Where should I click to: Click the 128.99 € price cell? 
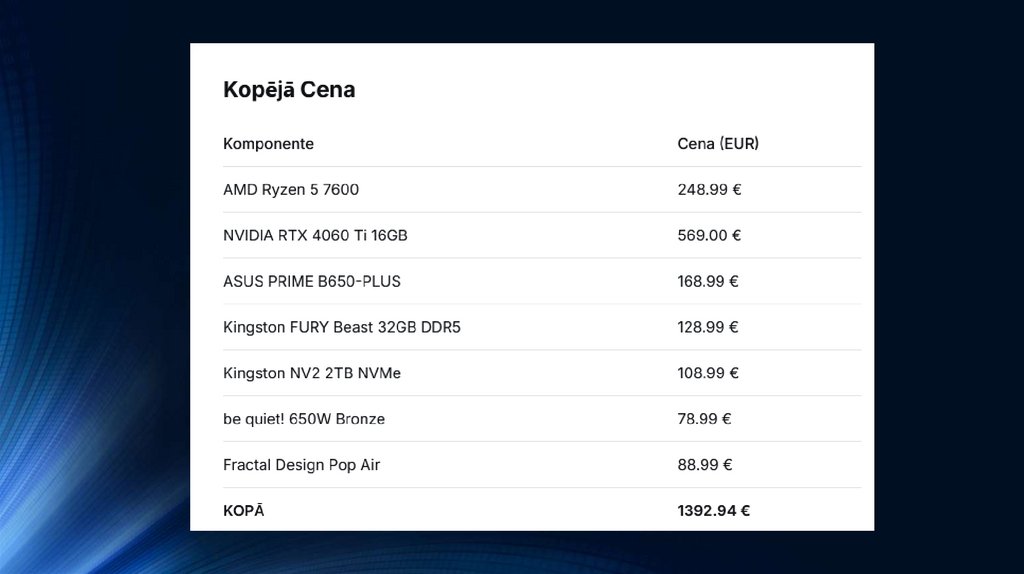[708, 327]
